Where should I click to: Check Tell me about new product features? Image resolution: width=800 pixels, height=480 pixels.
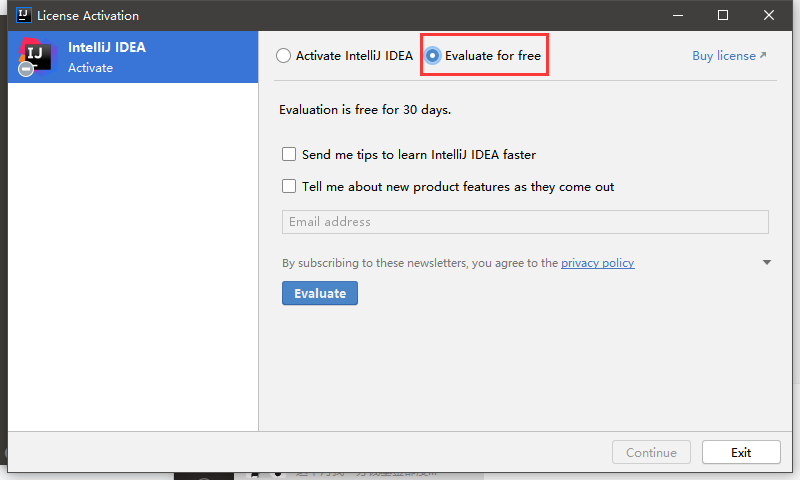point(289,186)
